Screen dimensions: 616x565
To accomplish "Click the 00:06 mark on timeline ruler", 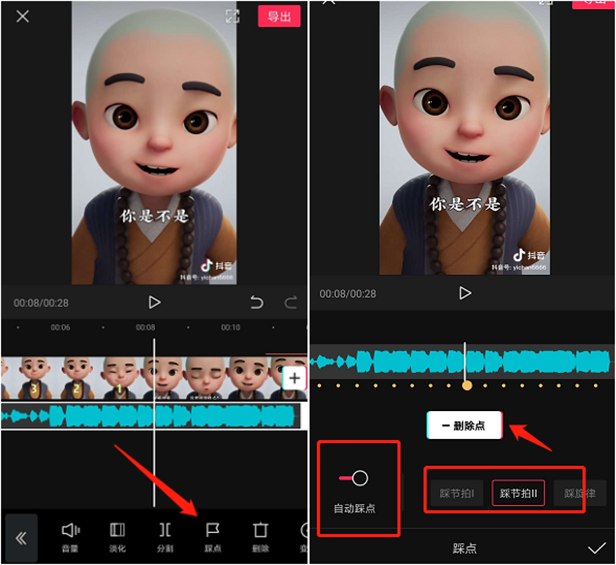I will (60, 327).
